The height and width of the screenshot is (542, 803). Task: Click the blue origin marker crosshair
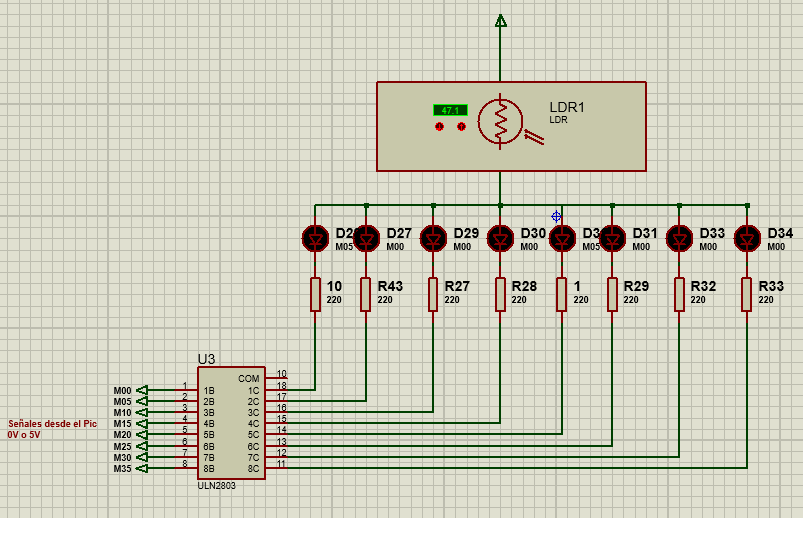coord(556,217)
